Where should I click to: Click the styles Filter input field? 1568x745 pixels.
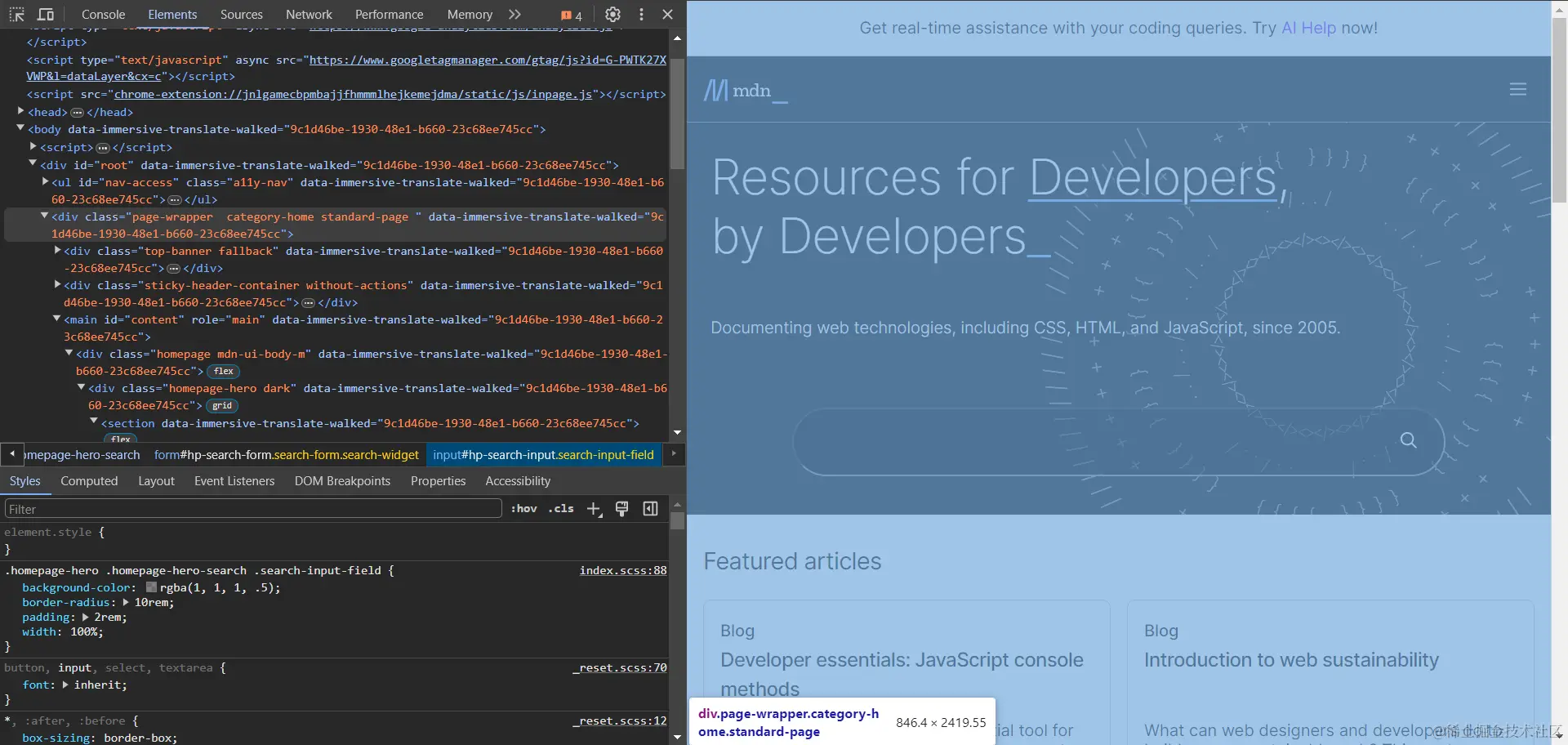click(x=253, y=509)
